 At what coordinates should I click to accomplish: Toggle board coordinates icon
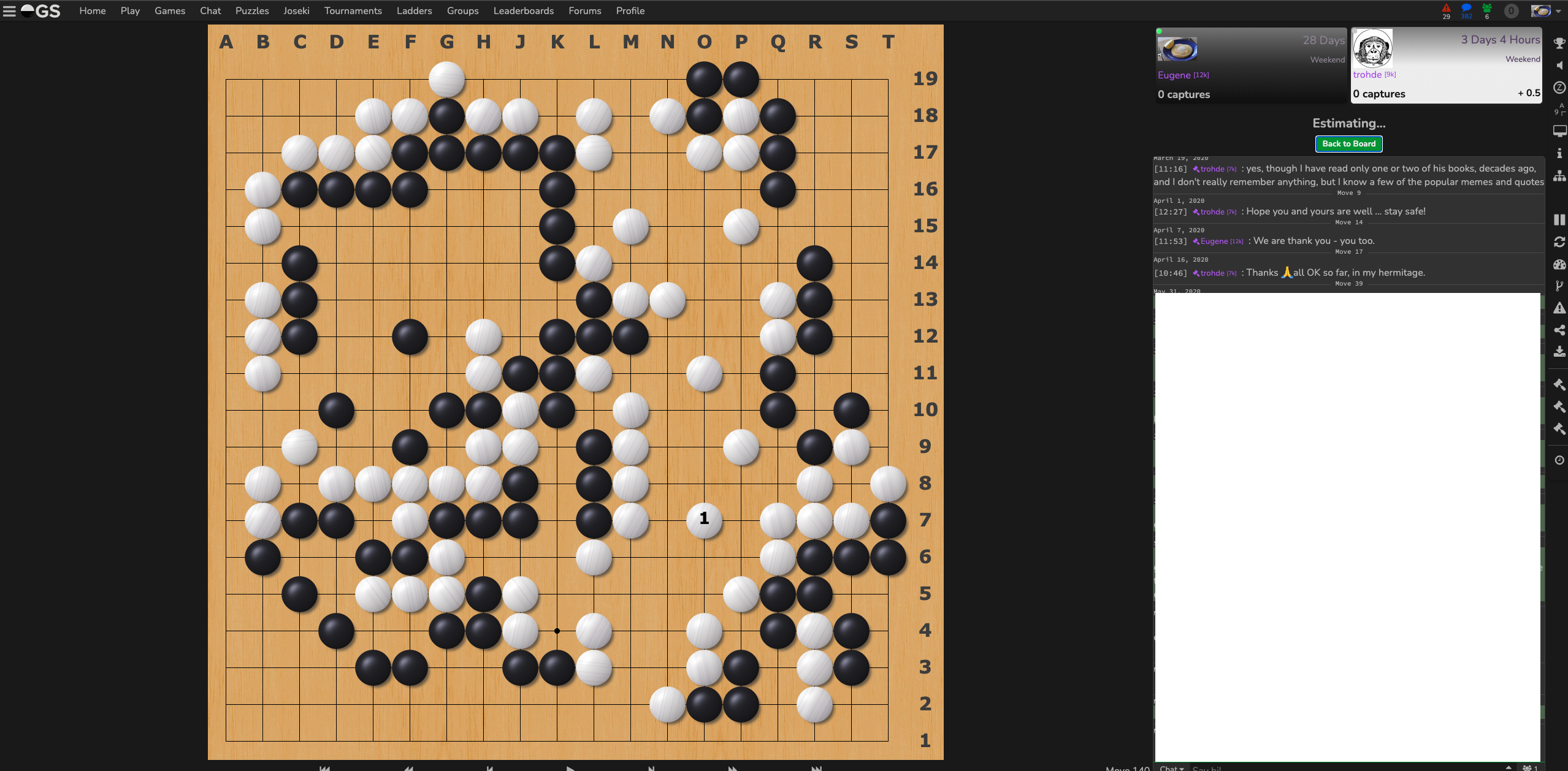[x=1559, y=109]
